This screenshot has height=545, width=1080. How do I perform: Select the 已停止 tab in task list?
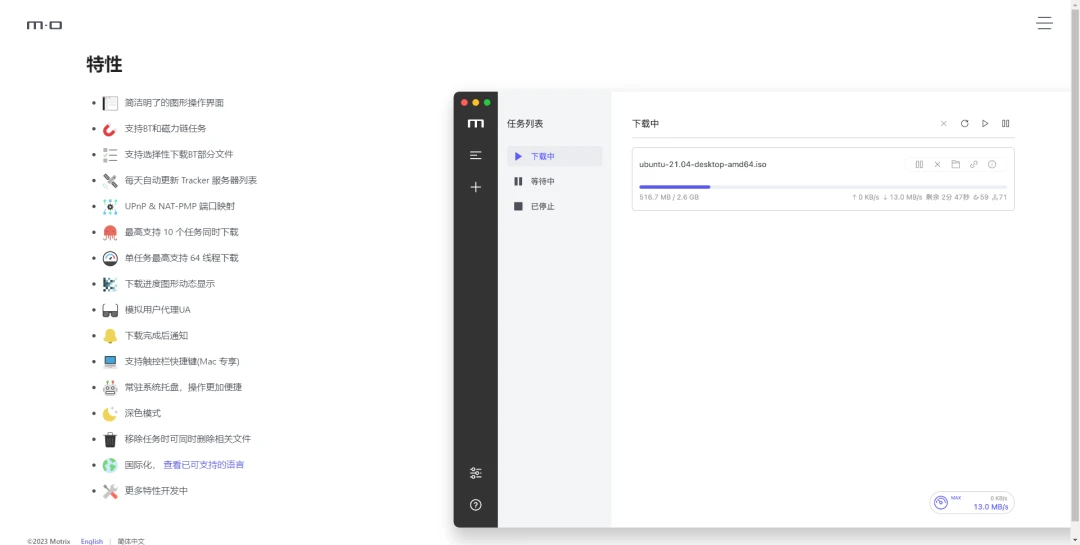tap(554, 206)
